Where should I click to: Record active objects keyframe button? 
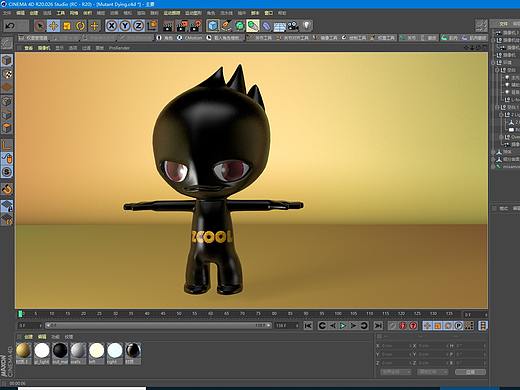[393, 325]
